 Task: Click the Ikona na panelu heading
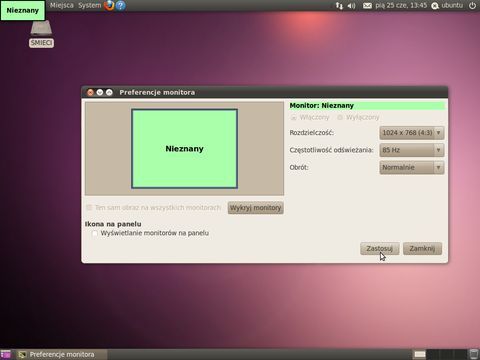pos(113,224)
